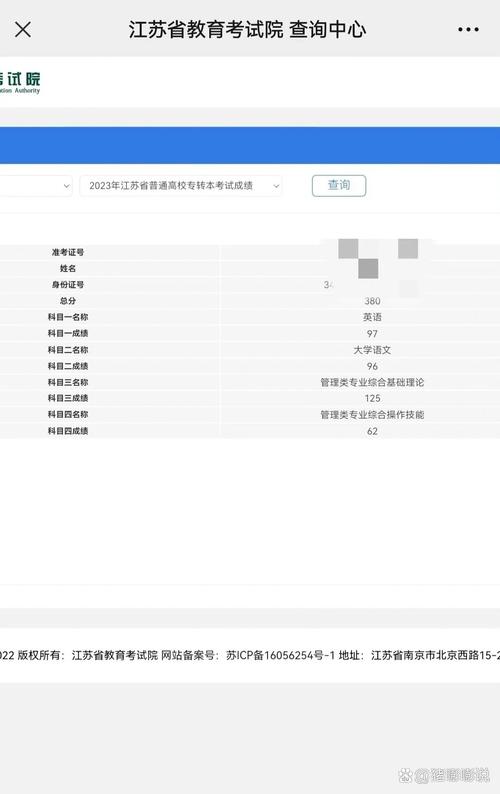Screen dimensions: 500x794
Task: Click the footer address 江苏省南京市北京西路
Action: (x=425, y=655)
